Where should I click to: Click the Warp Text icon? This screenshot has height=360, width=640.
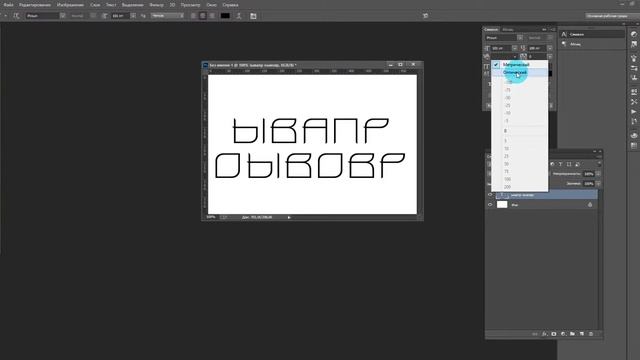click(239, 16)
